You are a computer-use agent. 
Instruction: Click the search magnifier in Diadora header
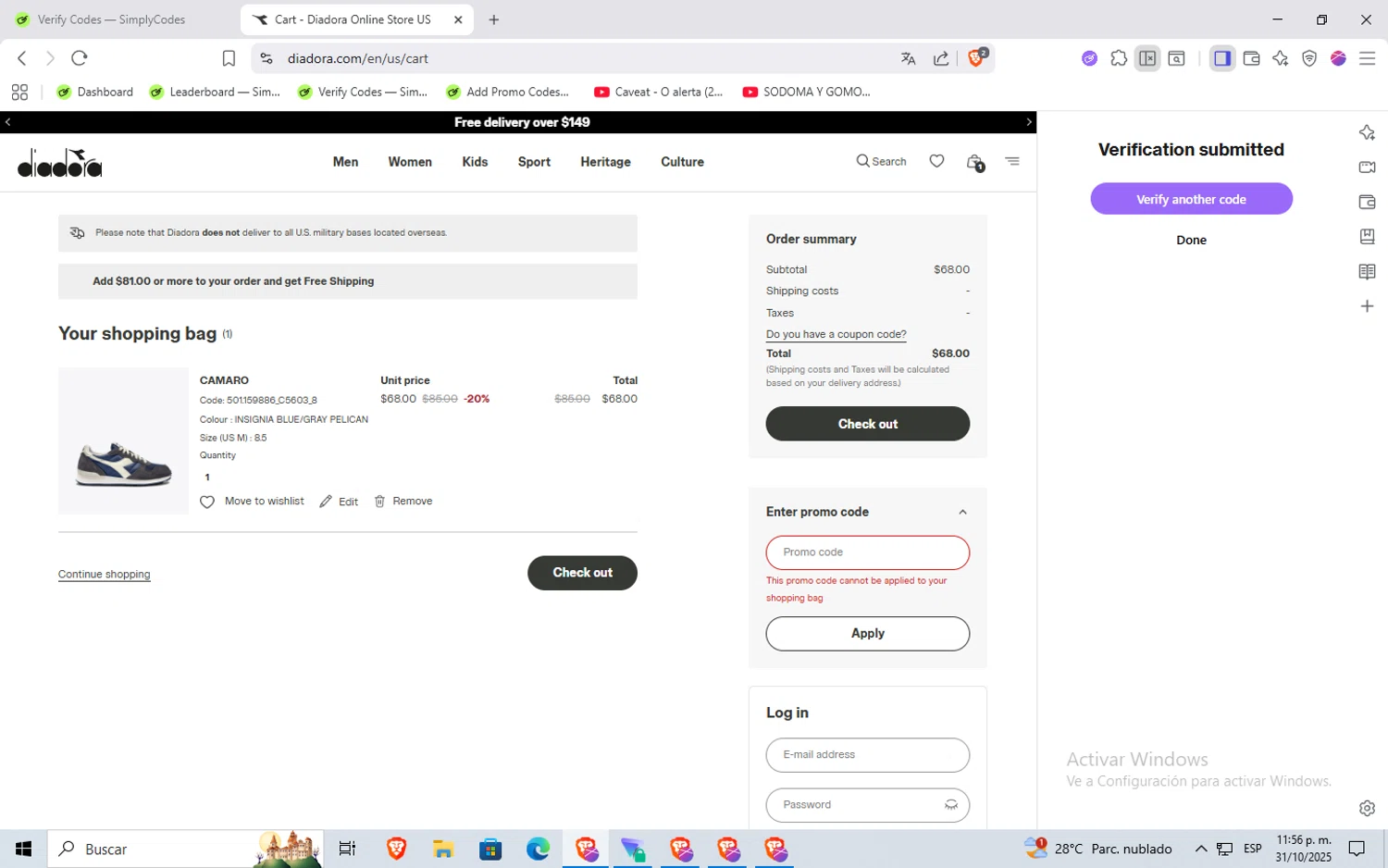[862, 161]
